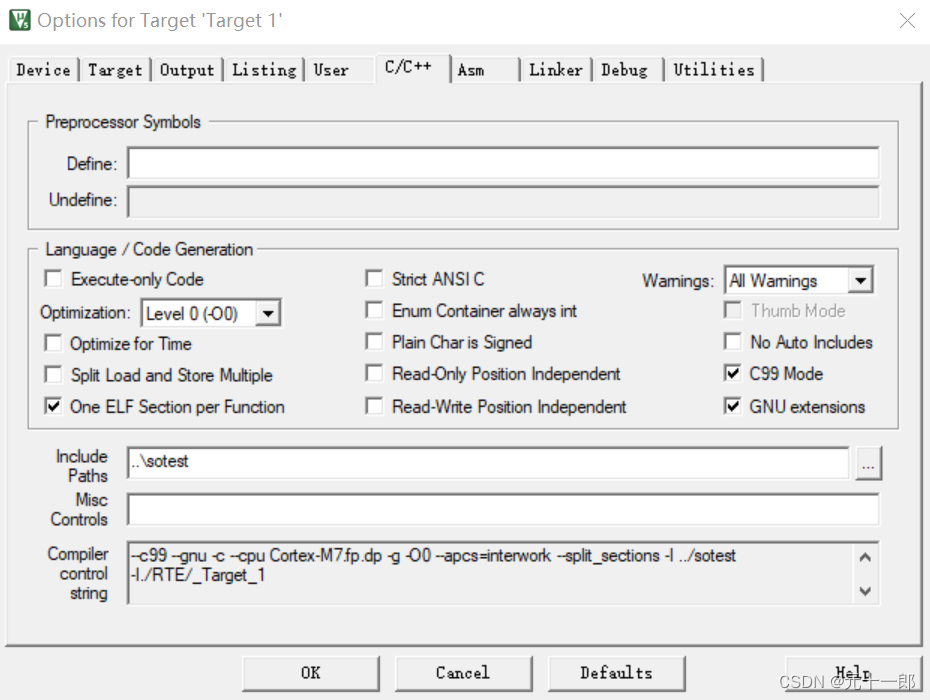Enable Plain Char is Signed
The width and height of the screenshot is (930, 700).
point(374,341)
